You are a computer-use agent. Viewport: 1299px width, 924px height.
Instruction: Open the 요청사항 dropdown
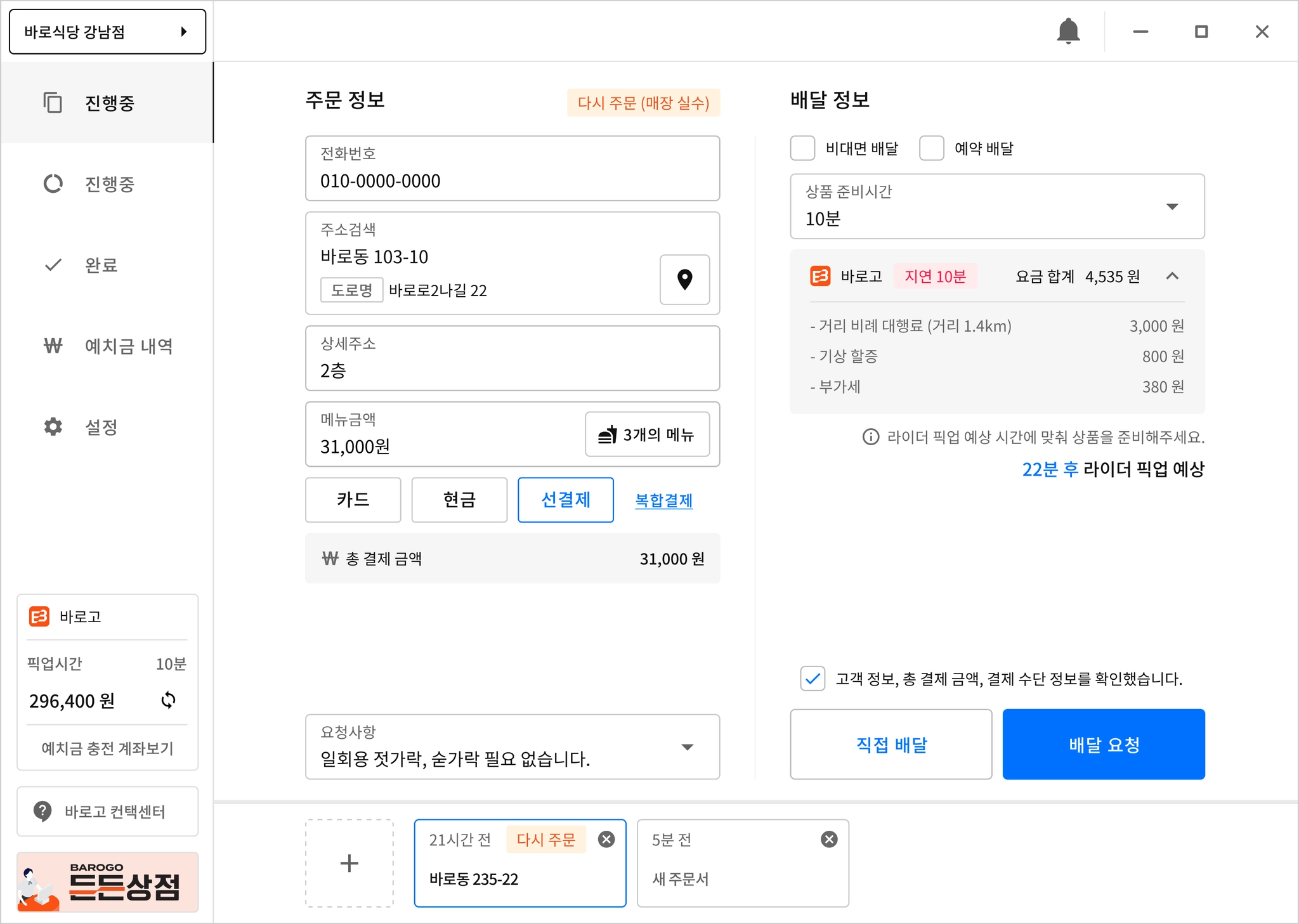coord(687,747)
